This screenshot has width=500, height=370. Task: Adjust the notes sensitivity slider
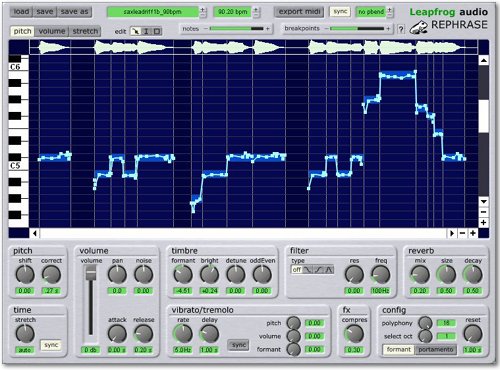(236, 29)
